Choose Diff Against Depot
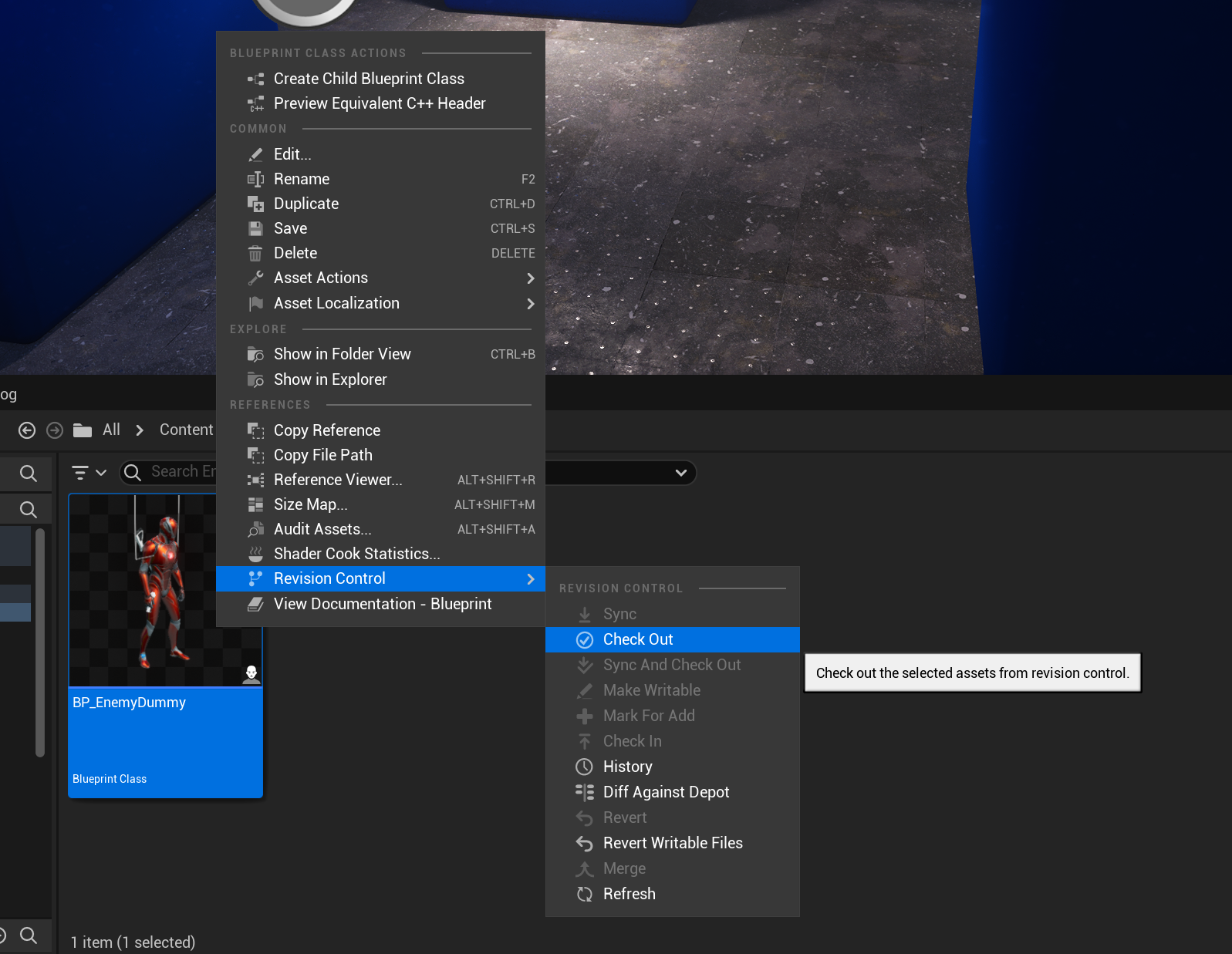This screenshot has height=954, width=1232. click(x=673, y=792)
